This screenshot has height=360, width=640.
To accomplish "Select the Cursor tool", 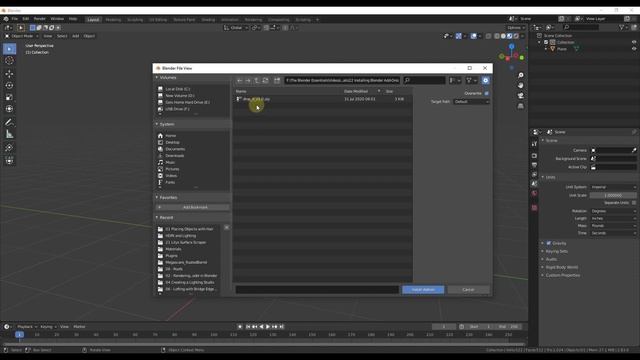I will 9,61.
